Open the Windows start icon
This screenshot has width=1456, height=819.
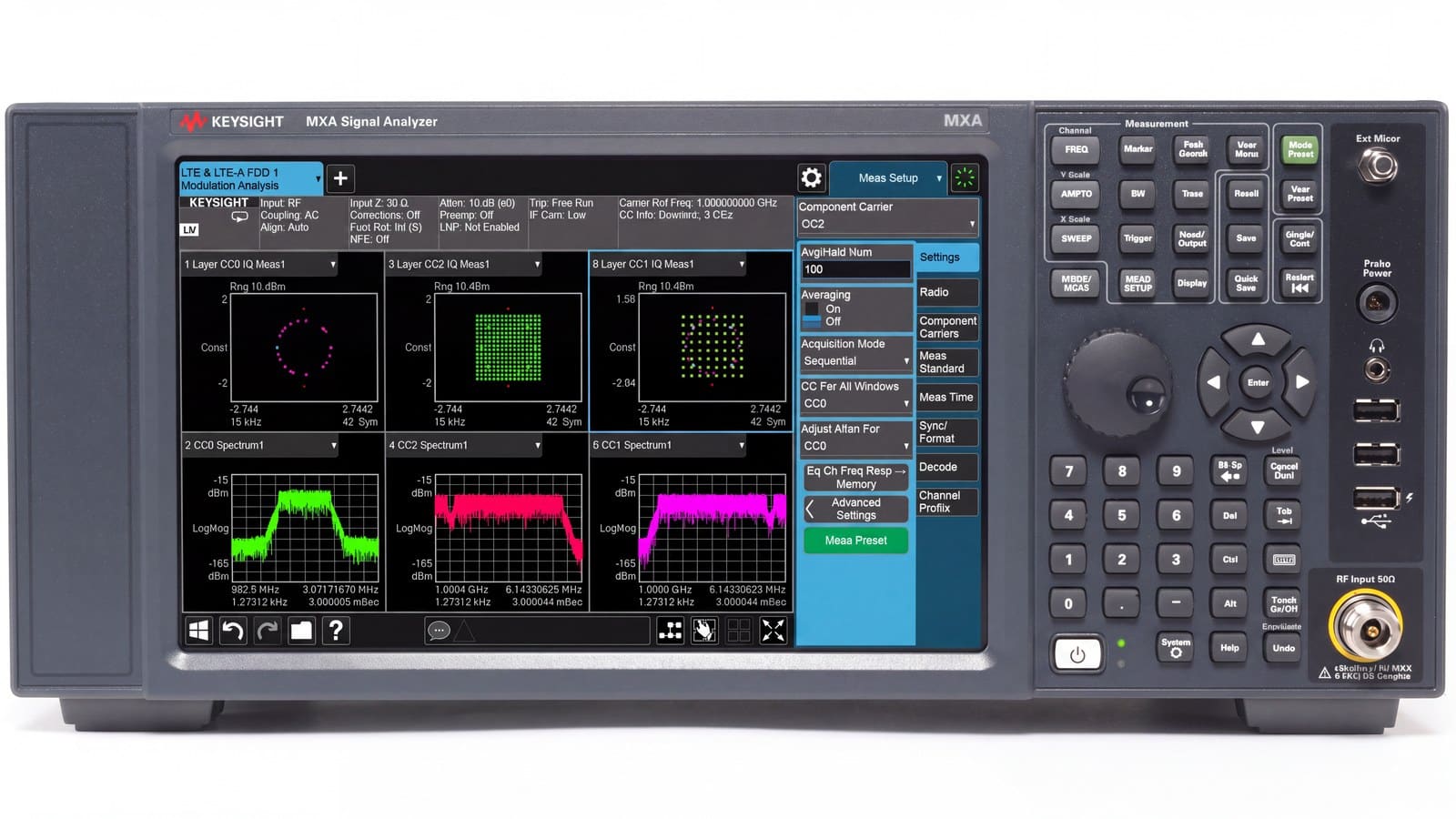[x=198, y=630]
